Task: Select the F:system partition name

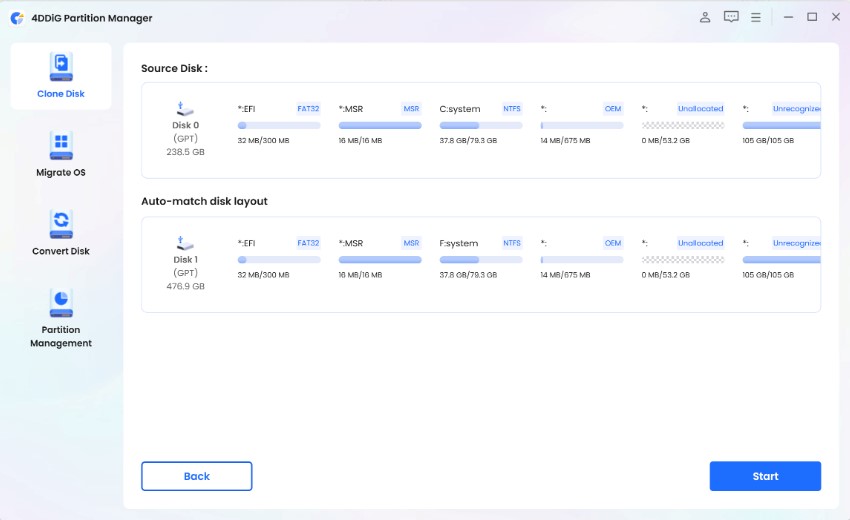Action: tap(459, 243)
